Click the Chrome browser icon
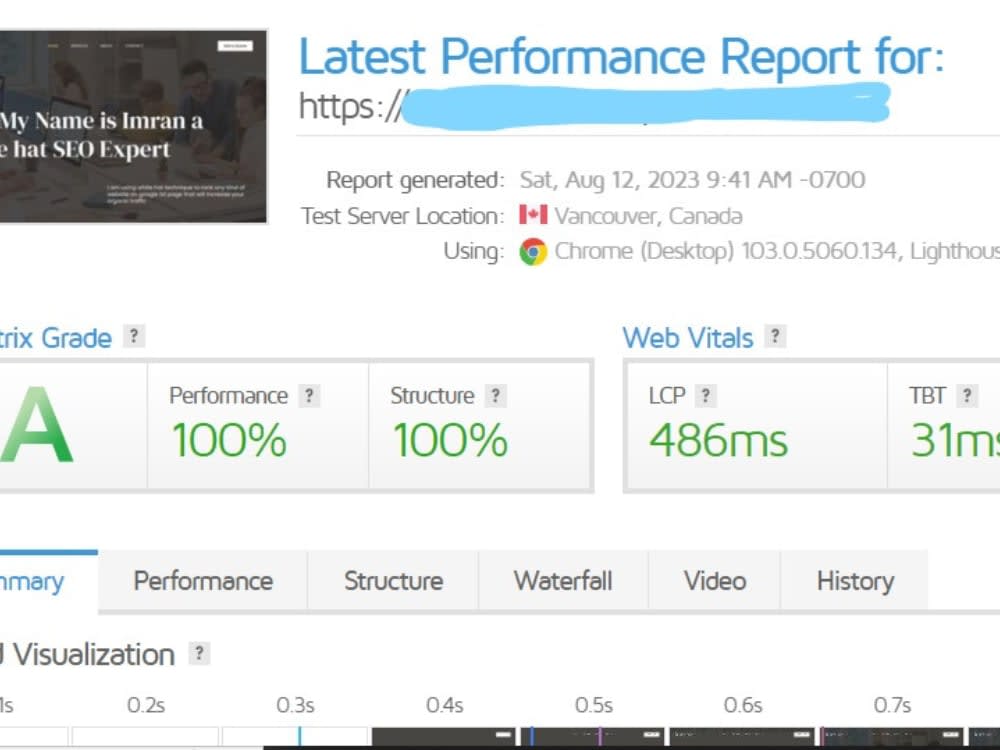The width and height of the screenshot is (1000, 750). 533,251
